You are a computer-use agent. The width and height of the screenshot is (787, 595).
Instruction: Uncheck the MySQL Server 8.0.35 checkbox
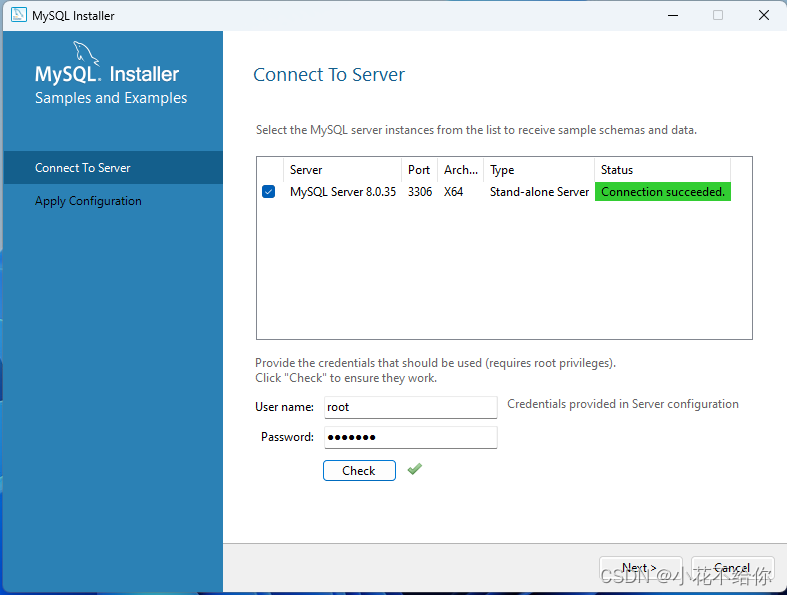click(269, 192)
